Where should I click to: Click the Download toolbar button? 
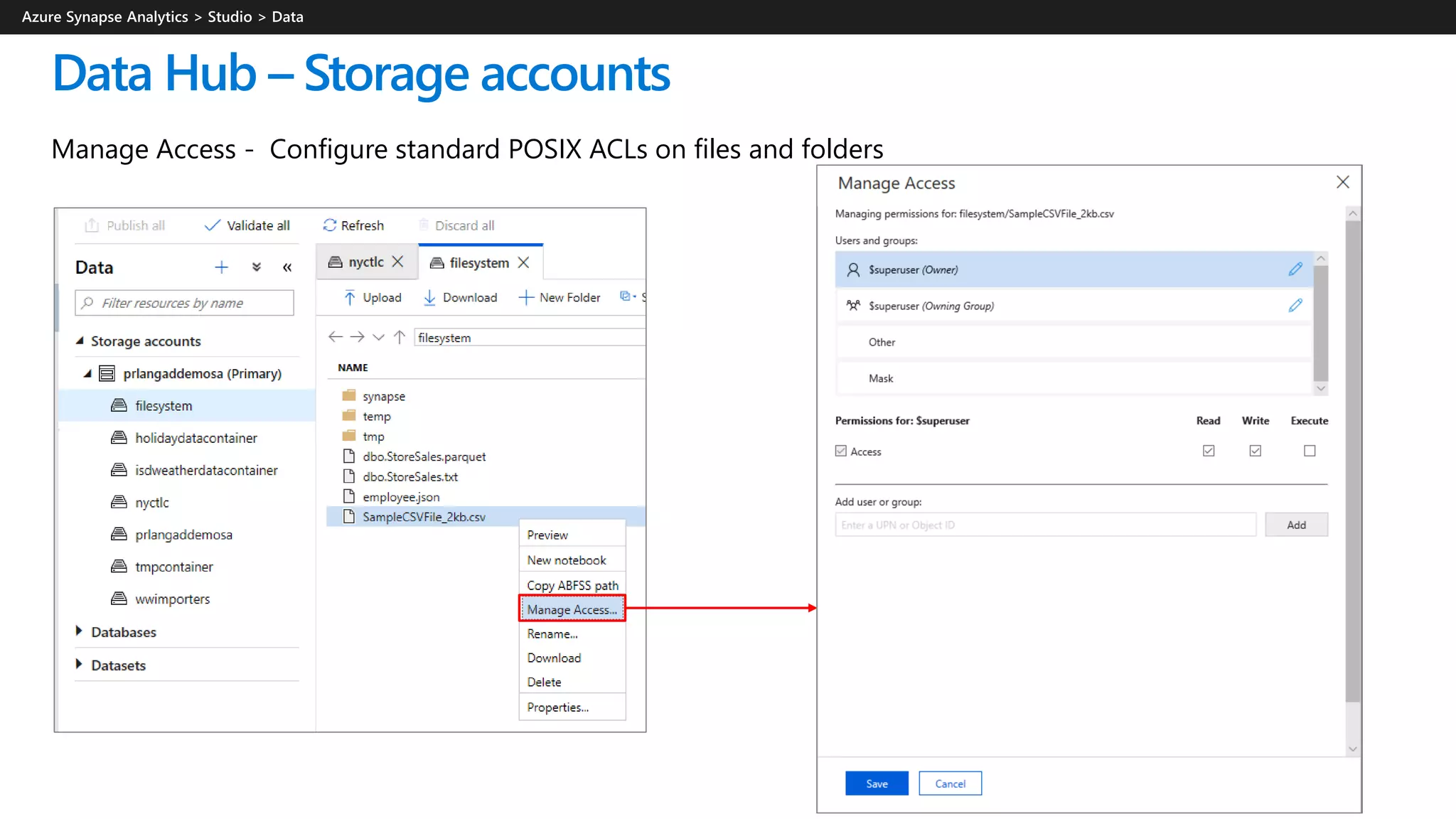(460, 297)
